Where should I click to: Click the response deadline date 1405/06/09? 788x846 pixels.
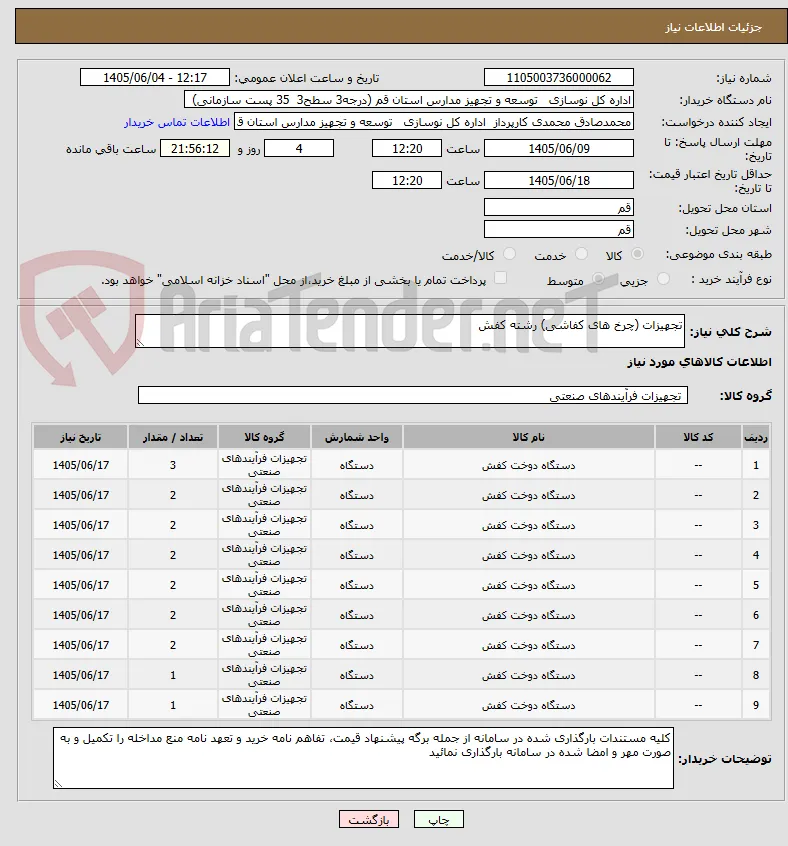[559, 148]
